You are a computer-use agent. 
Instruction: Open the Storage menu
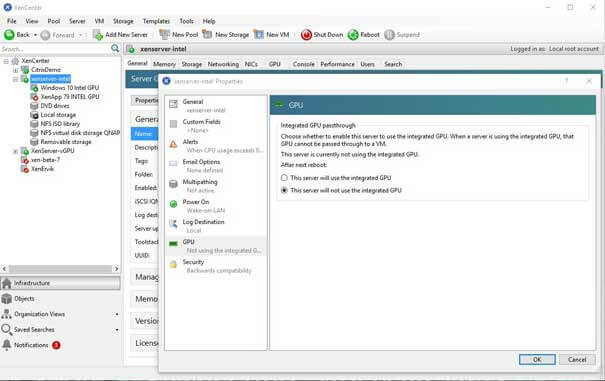coord(123,21)
